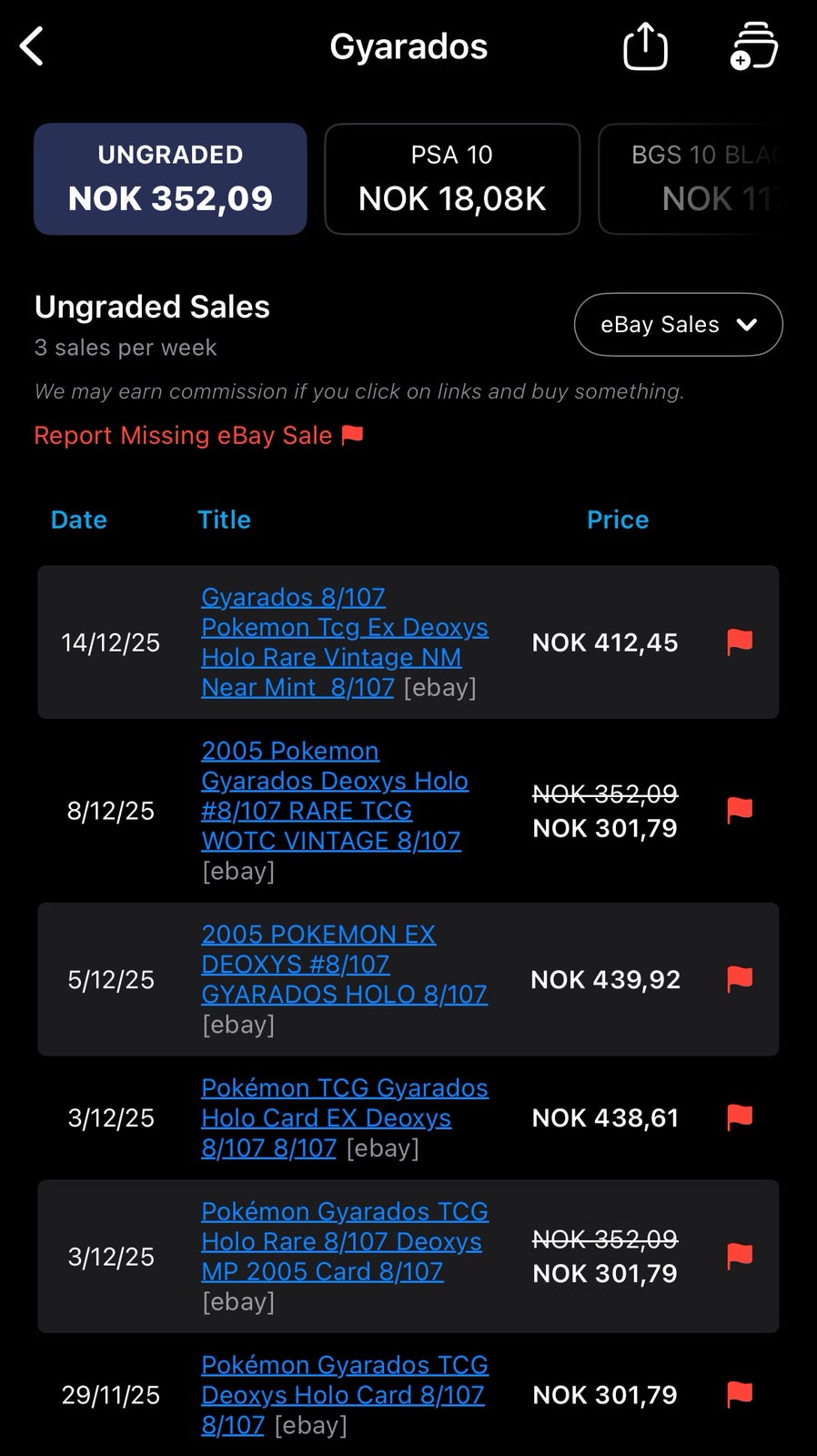This screenshot has height=1456, width=817.
Task: Flag the 14/12/25 sale at NOK 412,45
Action: pyautogui.click(x=740, y=642)
